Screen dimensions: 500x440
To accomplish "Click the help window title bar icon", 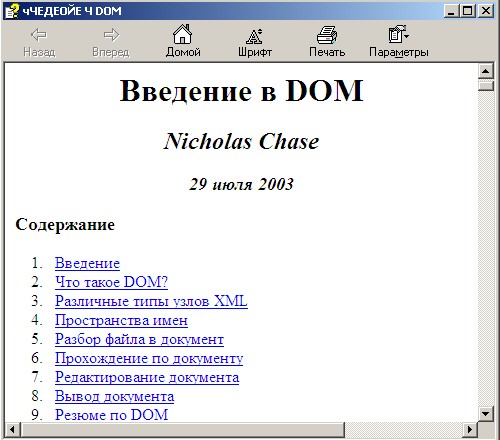I will 12,11.
